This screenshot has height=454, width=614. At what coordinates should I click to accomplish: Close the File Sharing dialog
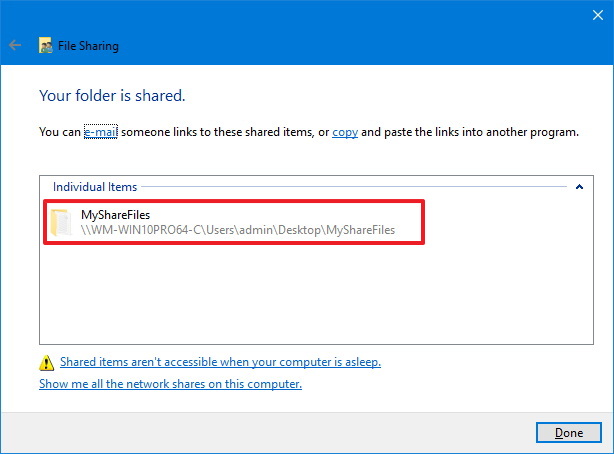pyautogui.click(x=598, y=15)
